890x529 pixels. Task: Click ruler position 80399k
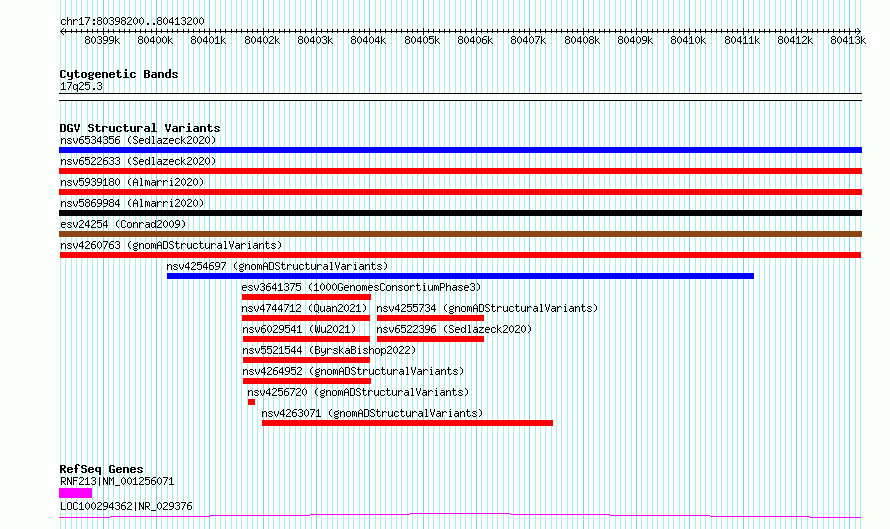(x=102, y=40)
